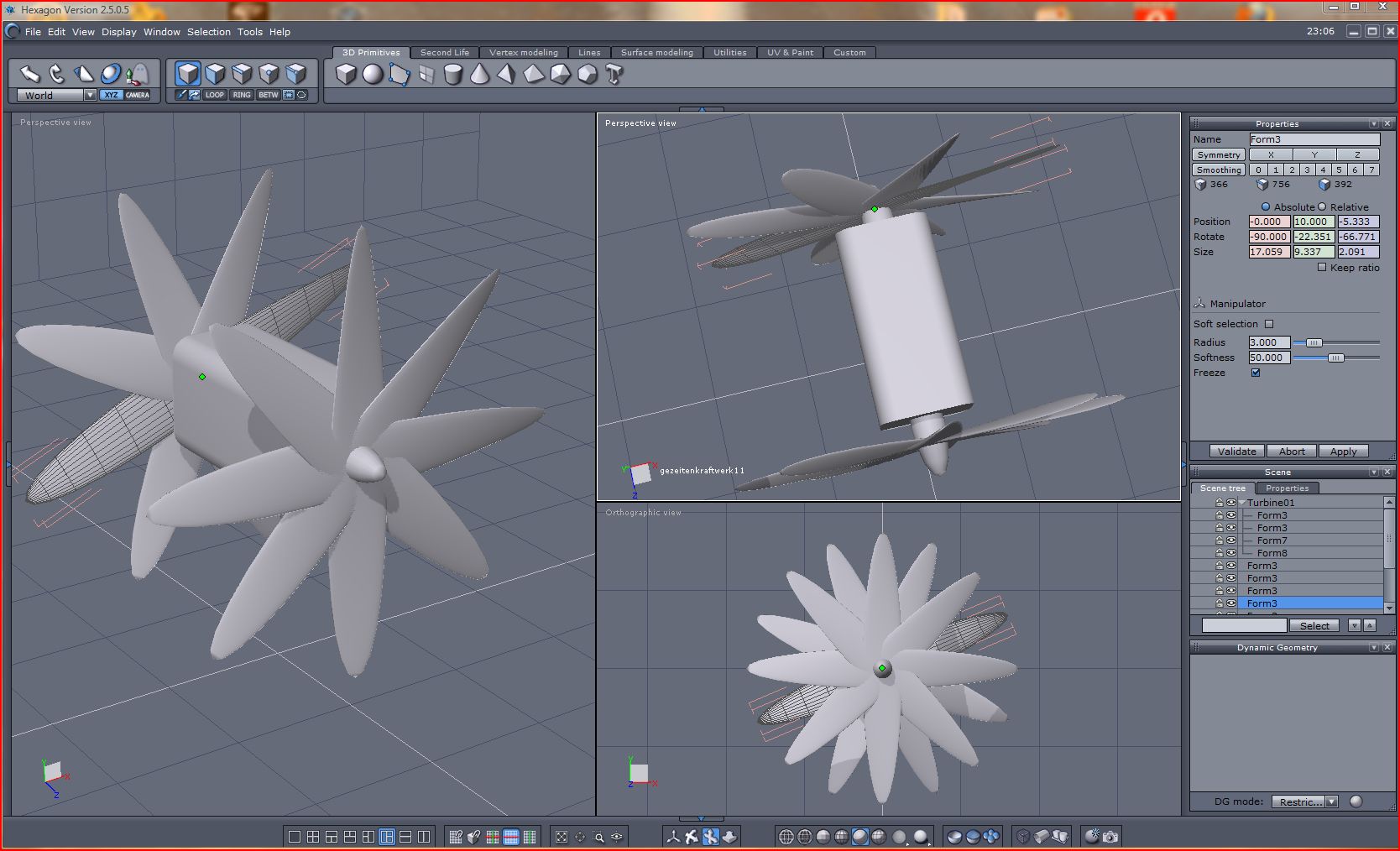Viewport: 1400px width, 851px height.
Task: Open the Tools menu
Action: 250,32
